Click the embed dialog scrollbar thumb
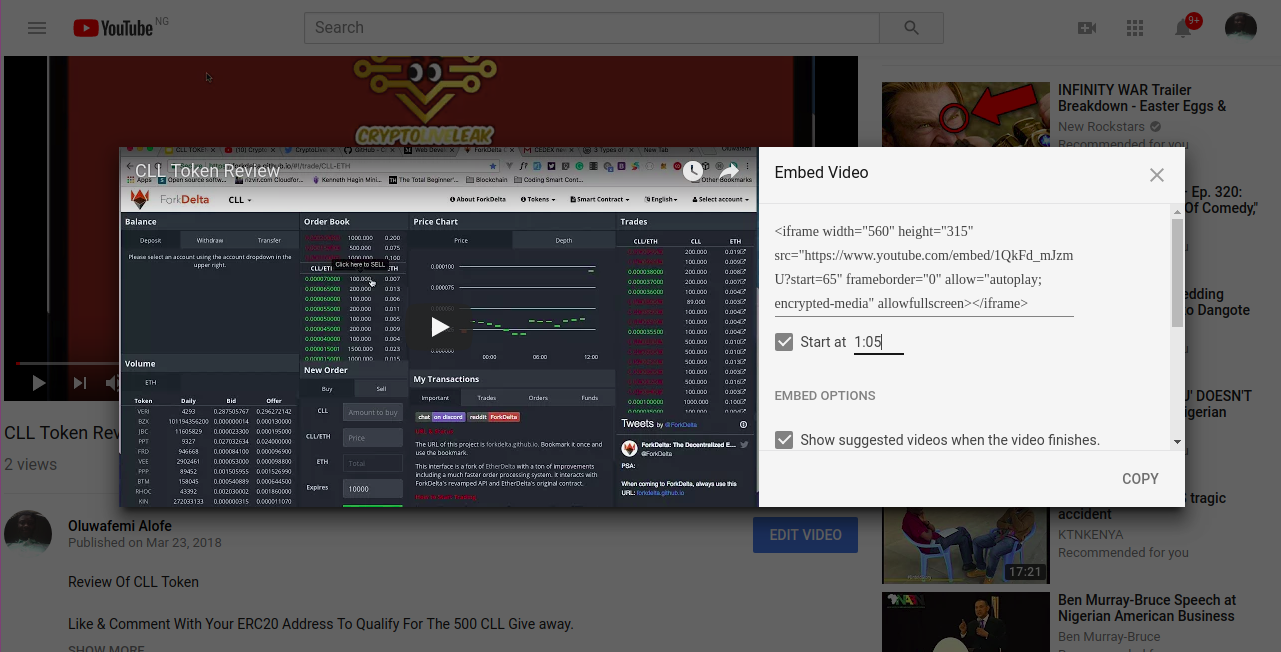Viewport: 1281px width, 652px height. (1177, 272)
